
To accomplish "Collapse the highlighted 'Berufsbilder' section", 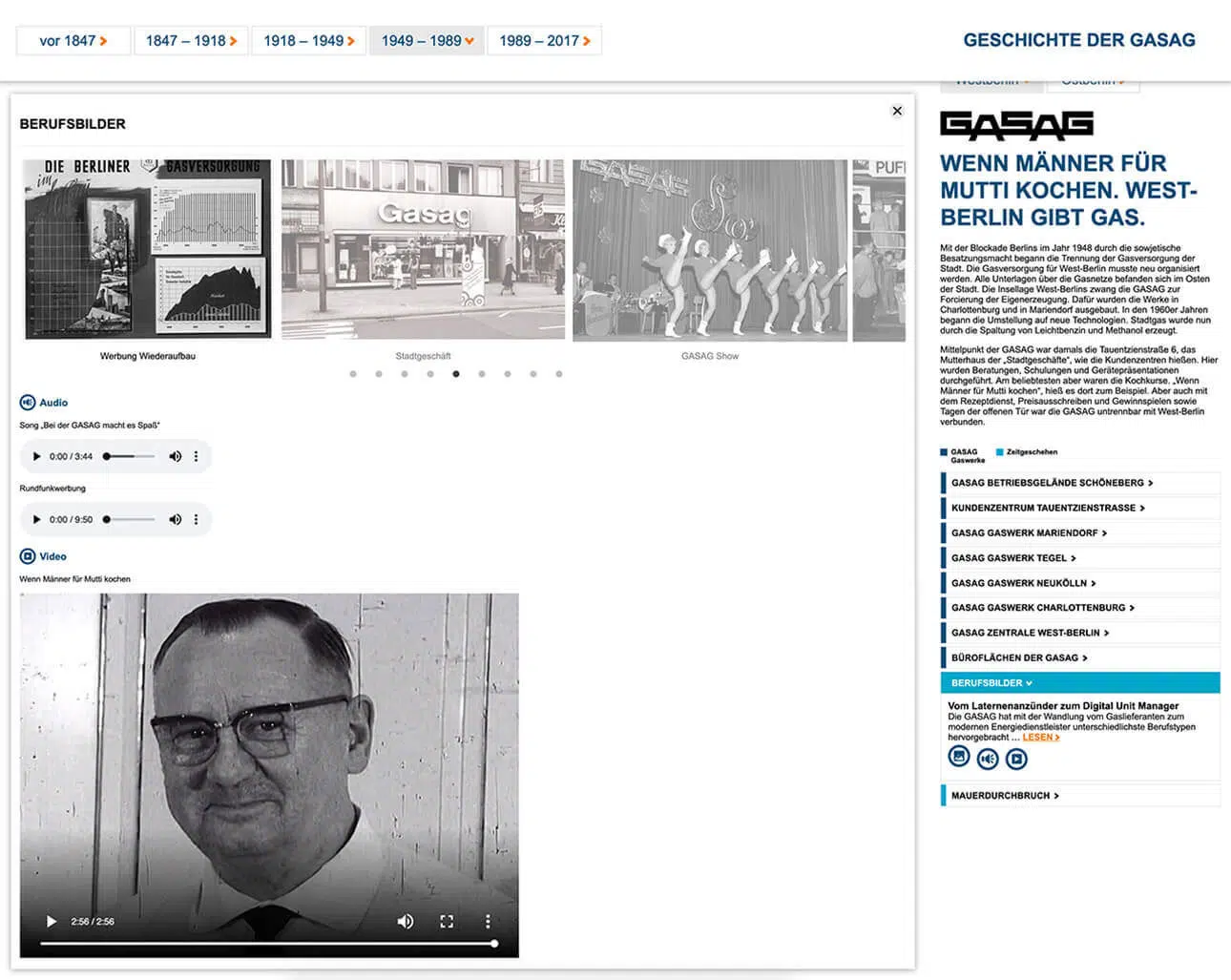I will coord(1080,683).
